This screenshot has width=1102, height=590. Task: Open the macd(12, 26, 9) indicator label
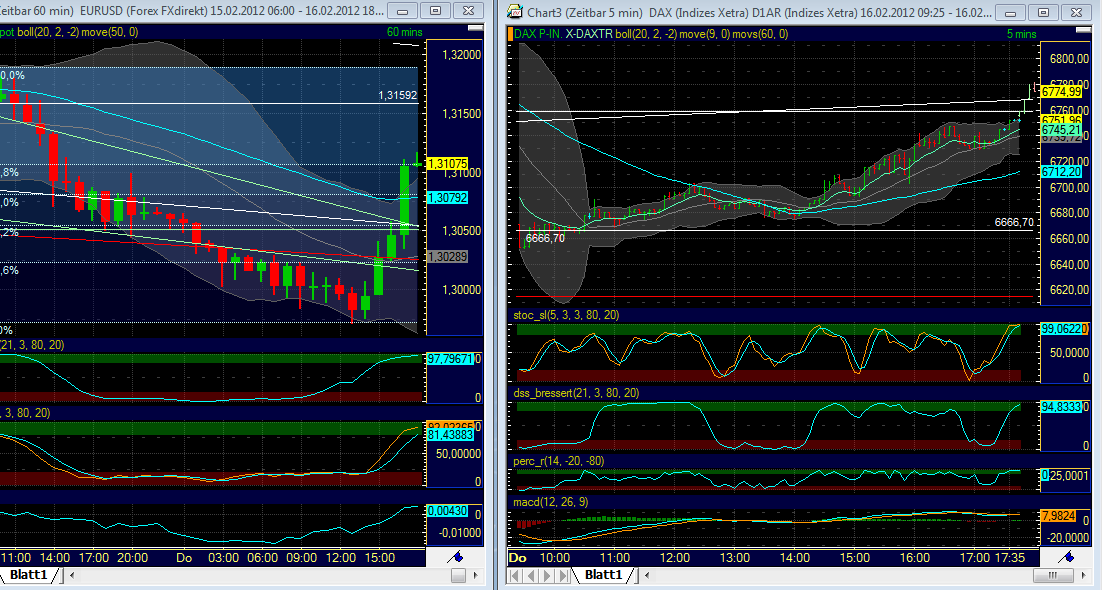(547, 504)
